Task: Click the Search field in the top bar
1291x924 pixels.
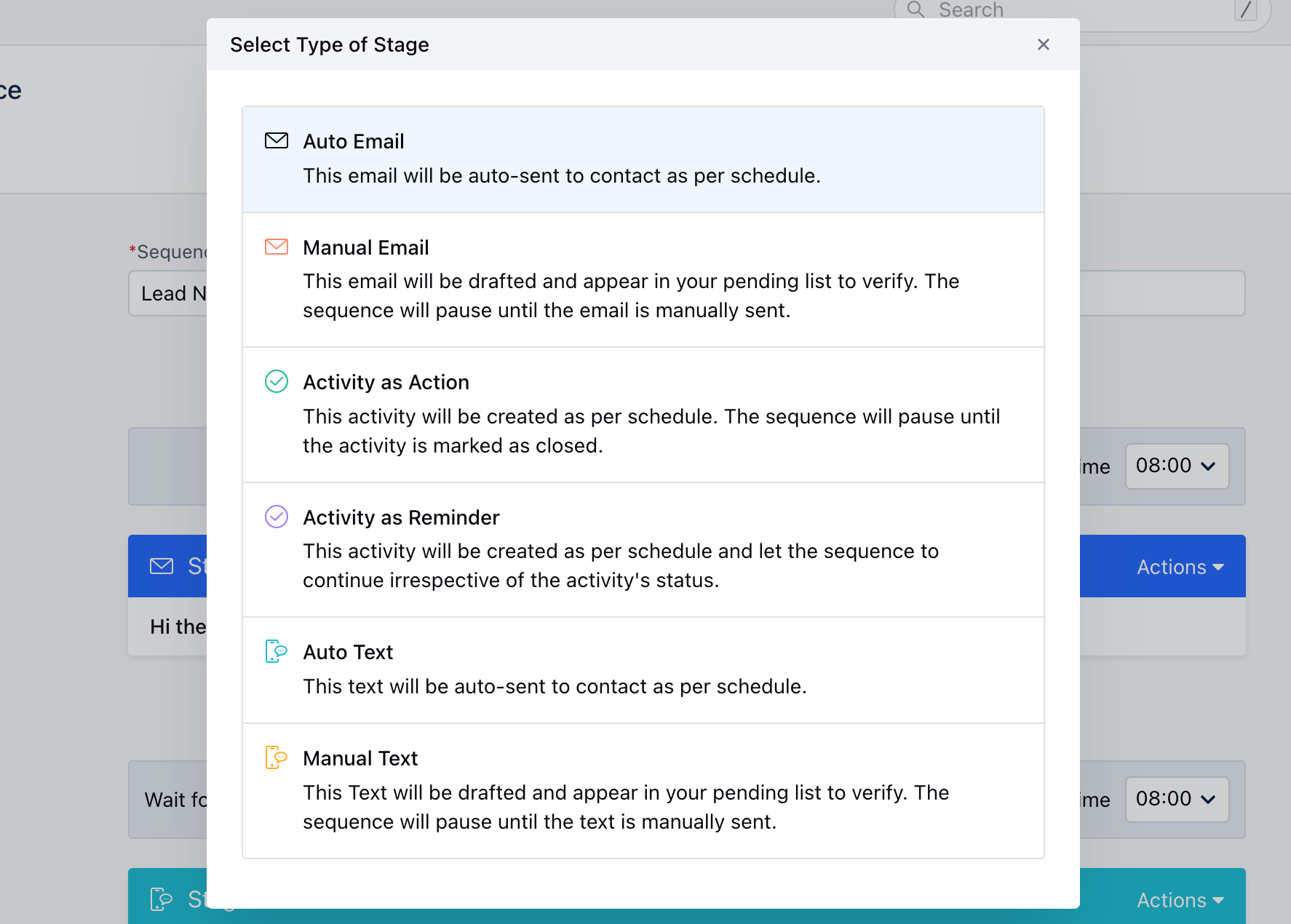Action: [1082, 10]
